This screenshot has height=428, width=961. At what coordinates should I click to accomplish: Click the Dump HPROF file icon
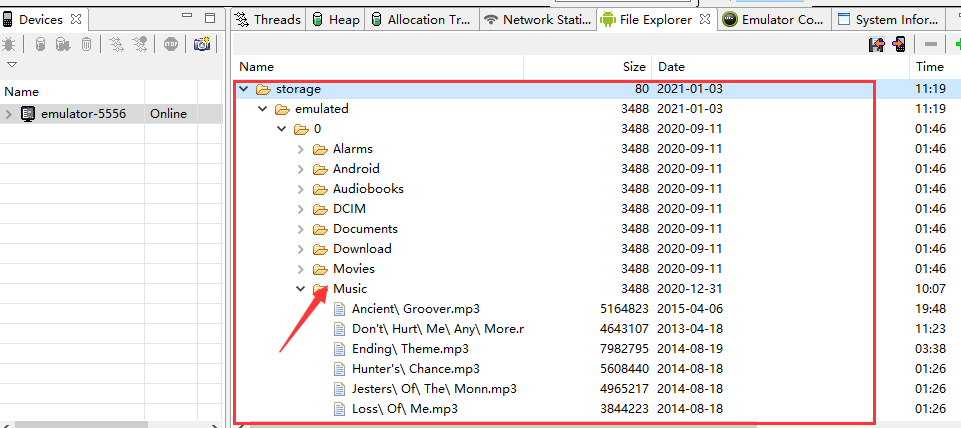coord(62,44)
